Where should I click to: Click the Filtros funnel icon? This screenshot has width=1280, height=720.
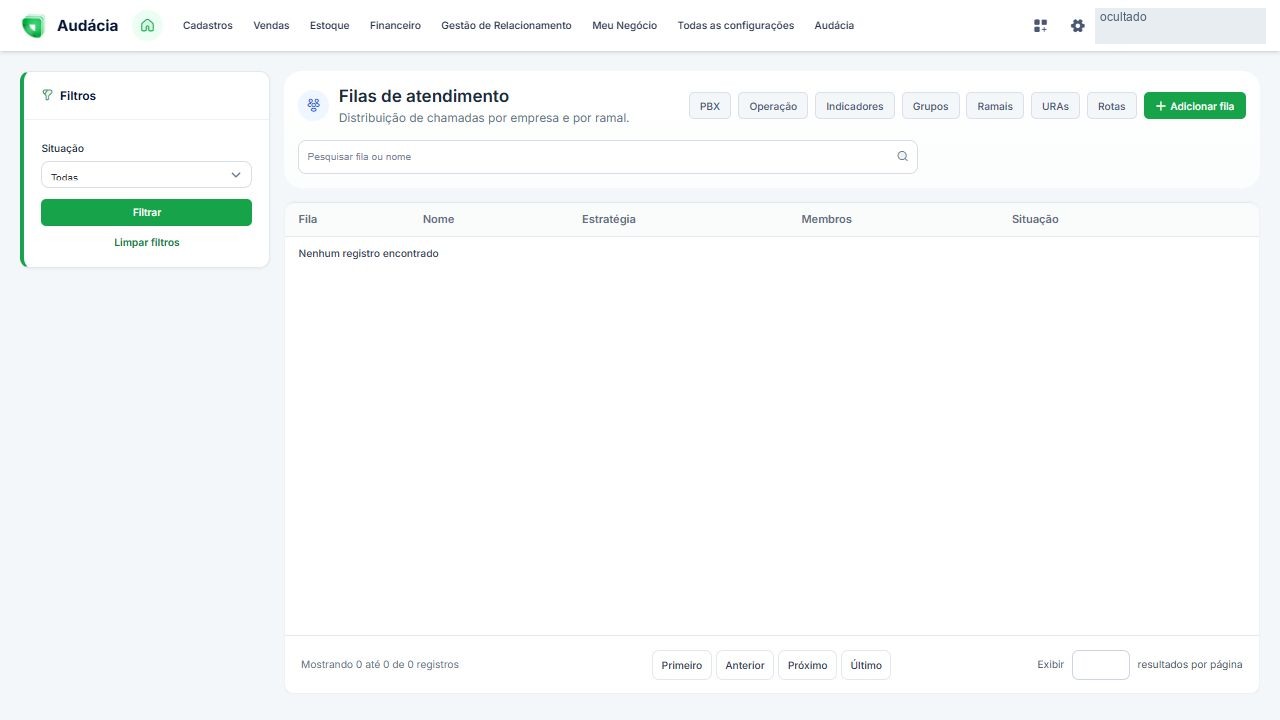pyautogui.click(x=47, y=96)
